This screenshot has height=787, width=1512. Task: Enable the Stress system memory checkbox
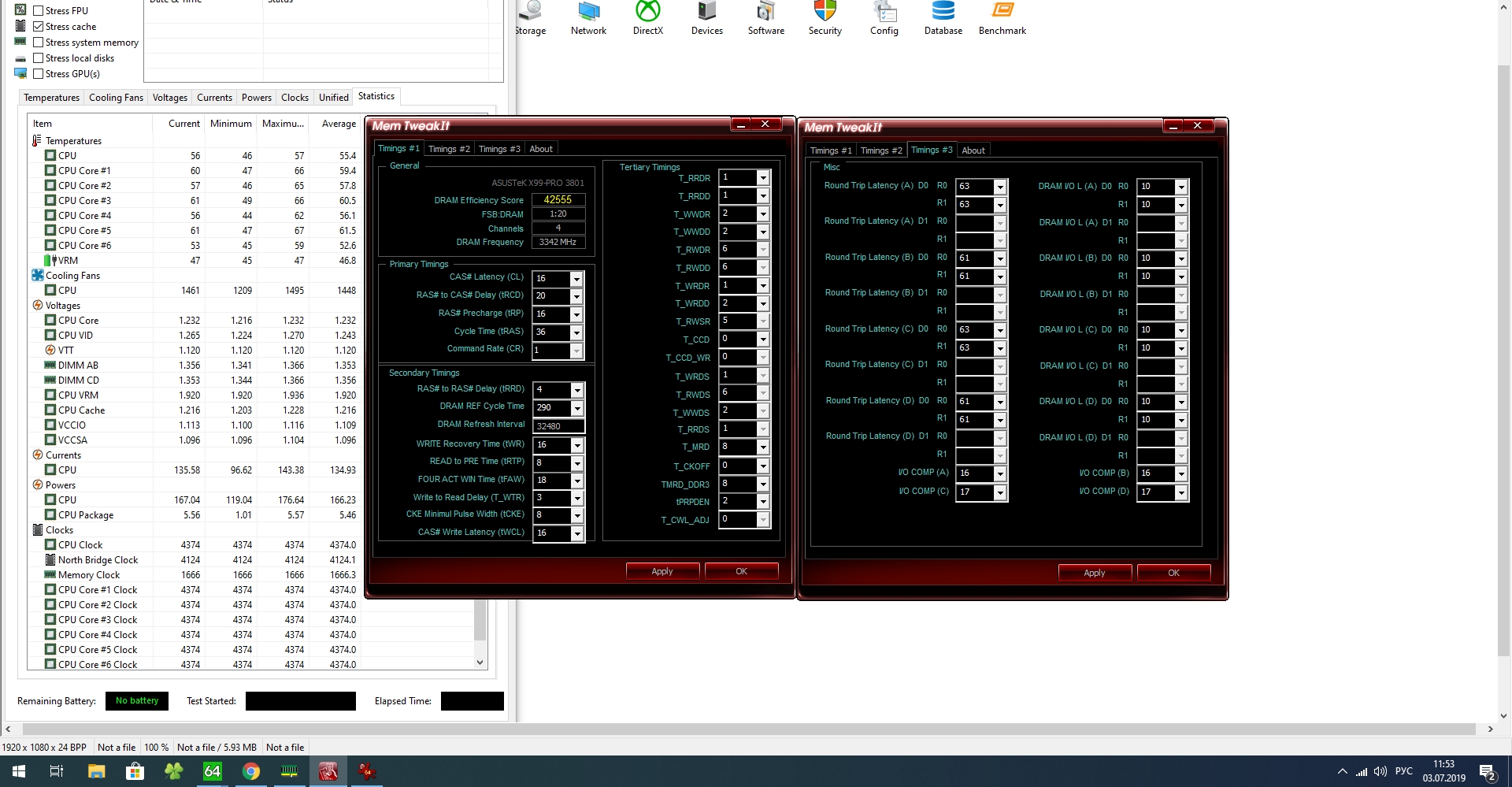pos(38,42)
